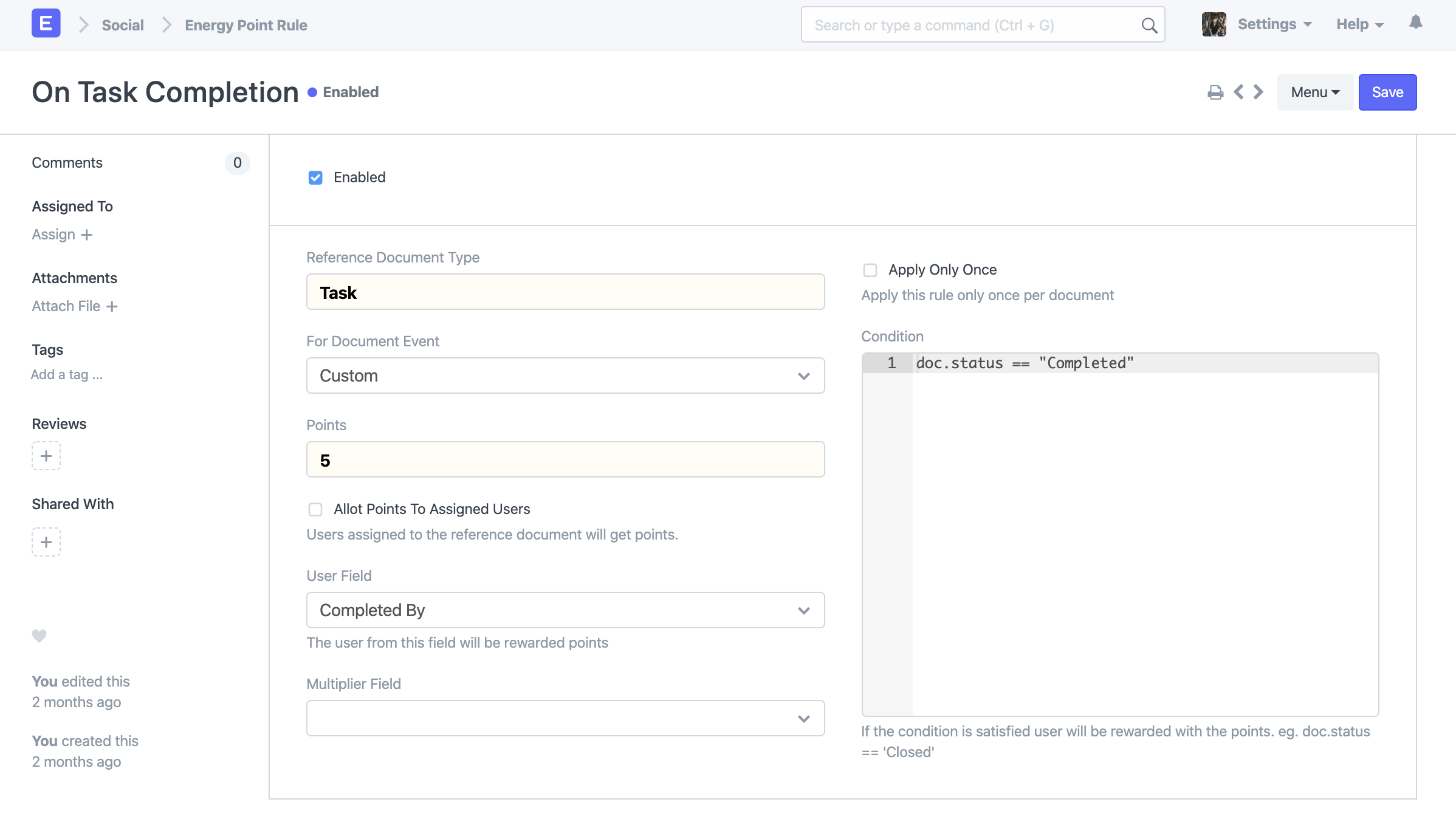This screenshot has width=1456, height=819.
Task: Open the notifications bell
Action: pos(1415,23)
